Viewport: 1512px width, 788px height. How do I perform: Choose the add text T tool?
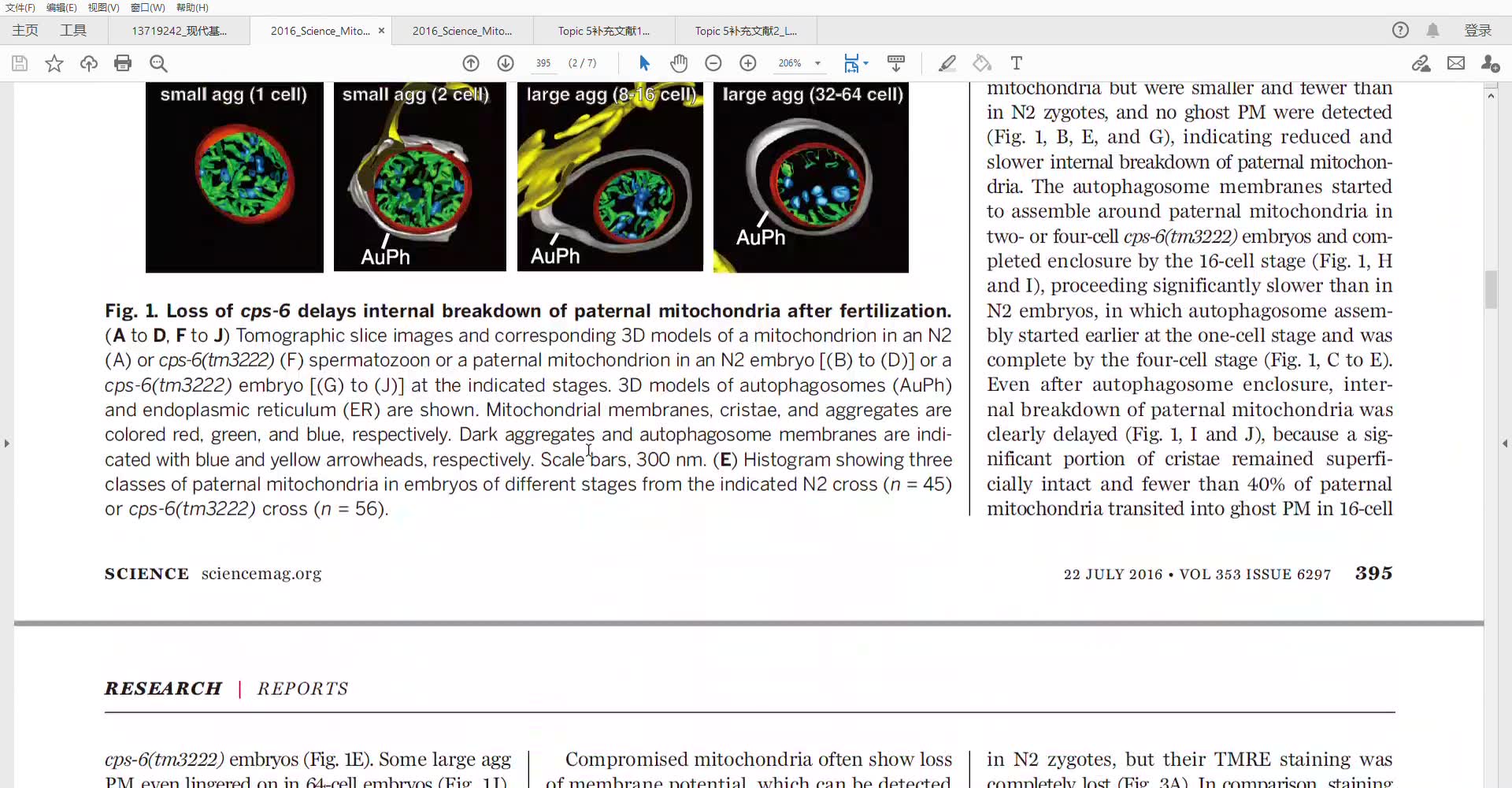tap(1017, 63)
